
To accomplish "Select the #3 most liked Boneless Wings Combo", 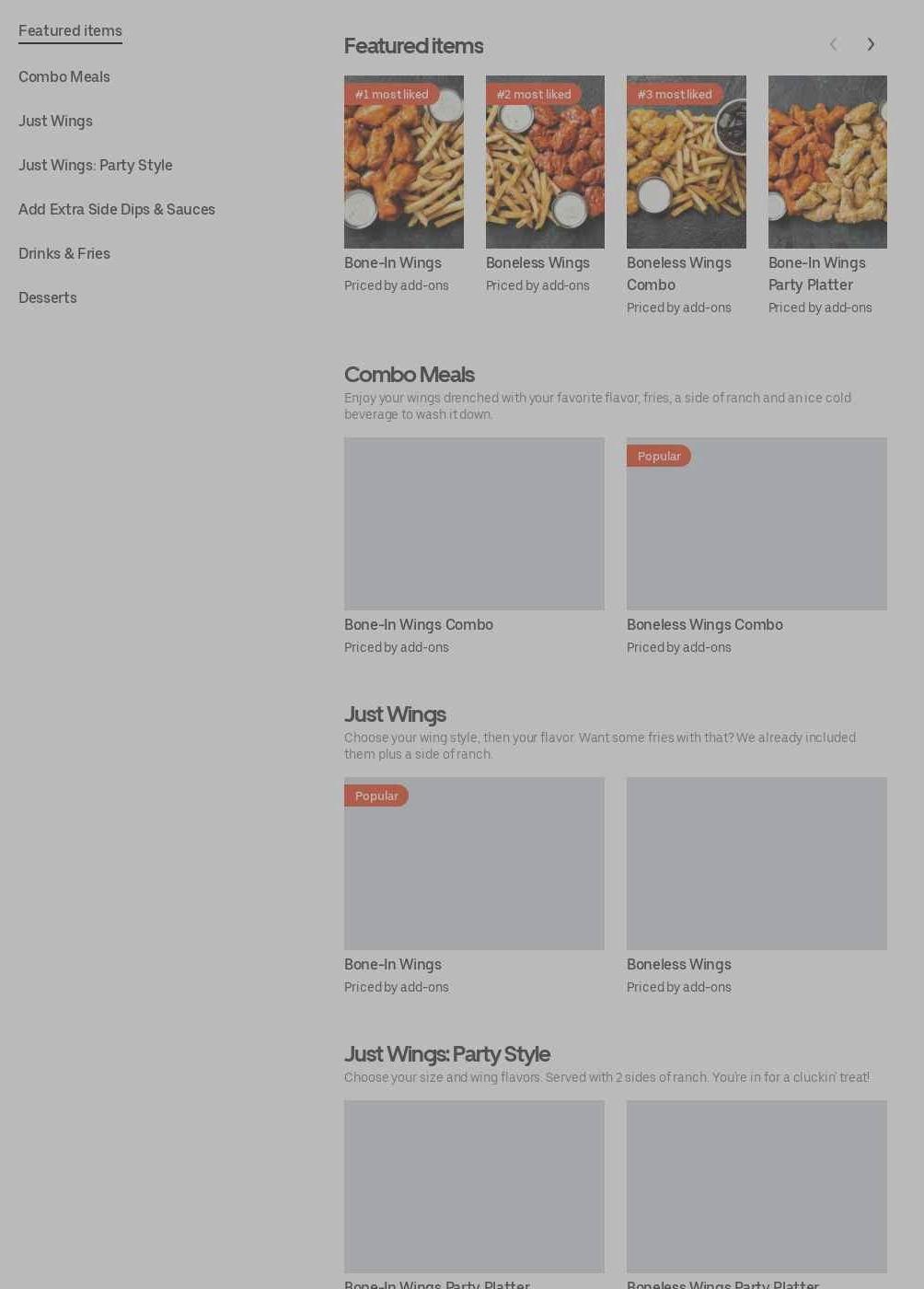I will click(687, 162).
